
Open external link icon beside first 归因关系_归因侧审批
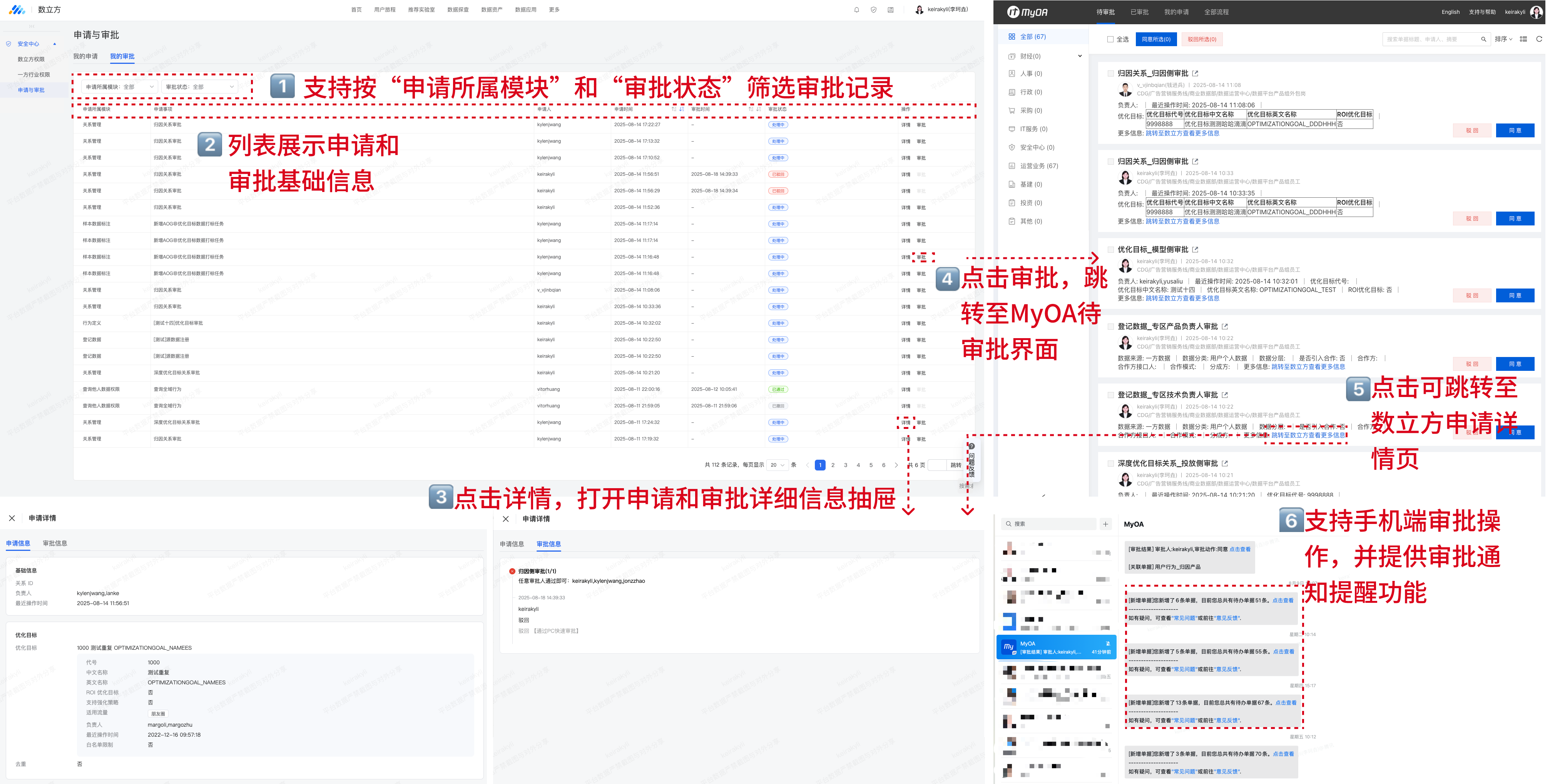(1195, 73)
